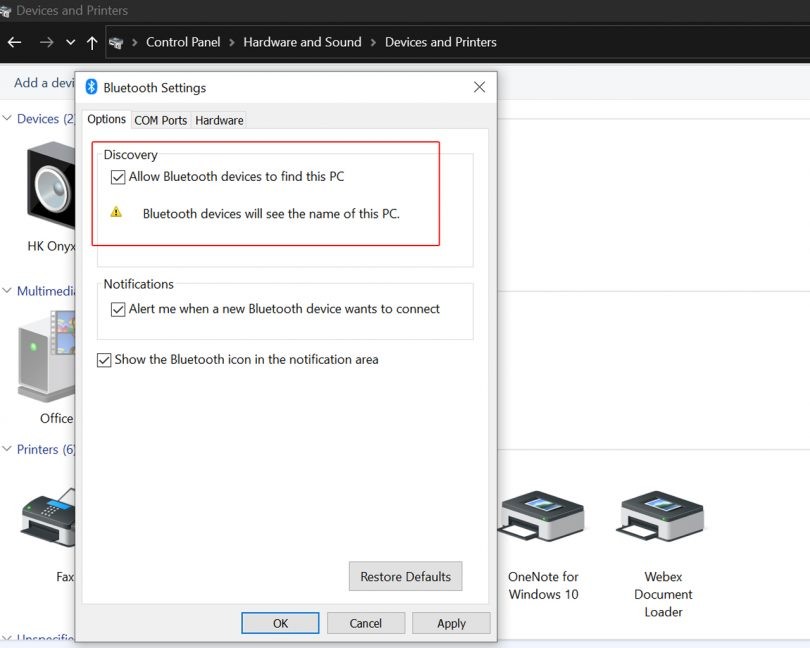Viewport: 810px width, 648px height.
Task: Click the up arrow to go to parent folder
Action: coord(90,42)
